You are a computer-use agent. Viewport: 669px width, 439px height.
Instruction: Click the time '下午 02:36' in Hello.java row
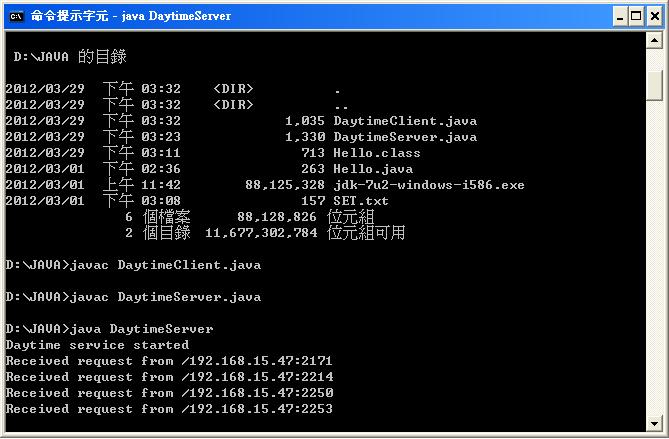click(142, 169)
